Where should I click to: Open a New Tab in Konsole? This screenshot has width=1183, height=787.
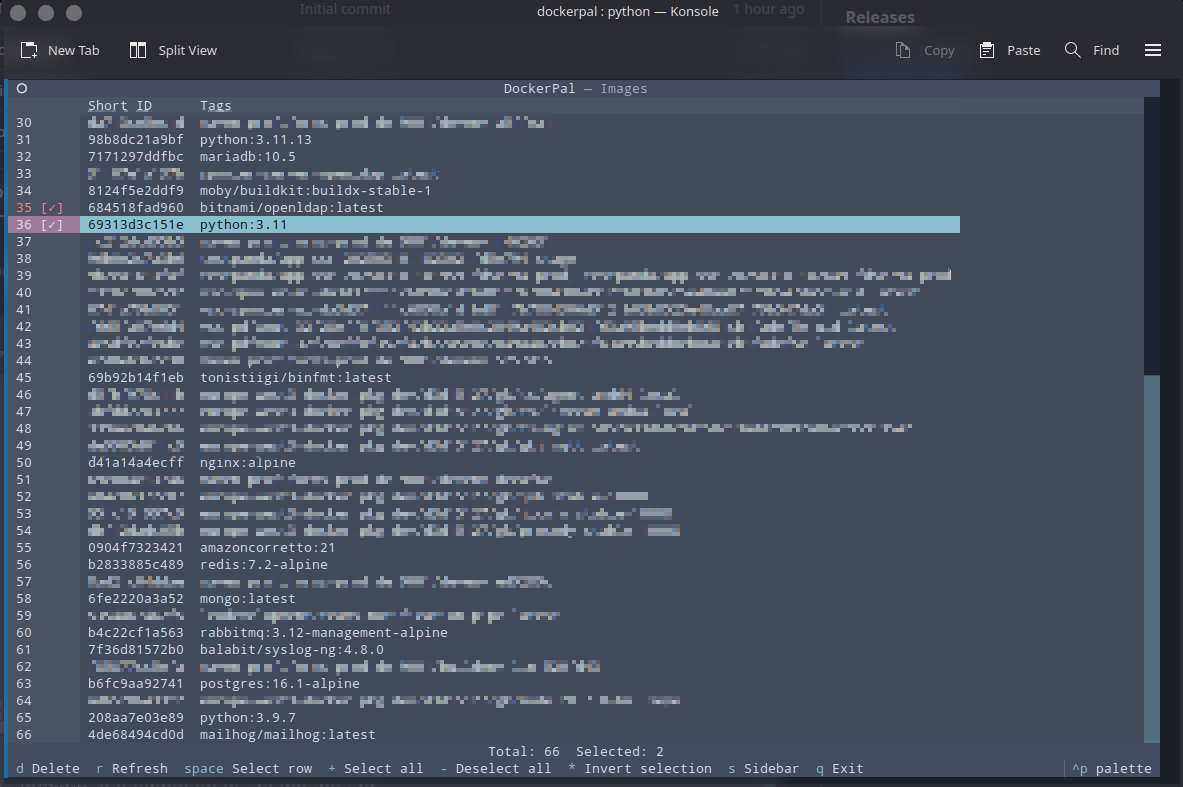pos(60,51)
